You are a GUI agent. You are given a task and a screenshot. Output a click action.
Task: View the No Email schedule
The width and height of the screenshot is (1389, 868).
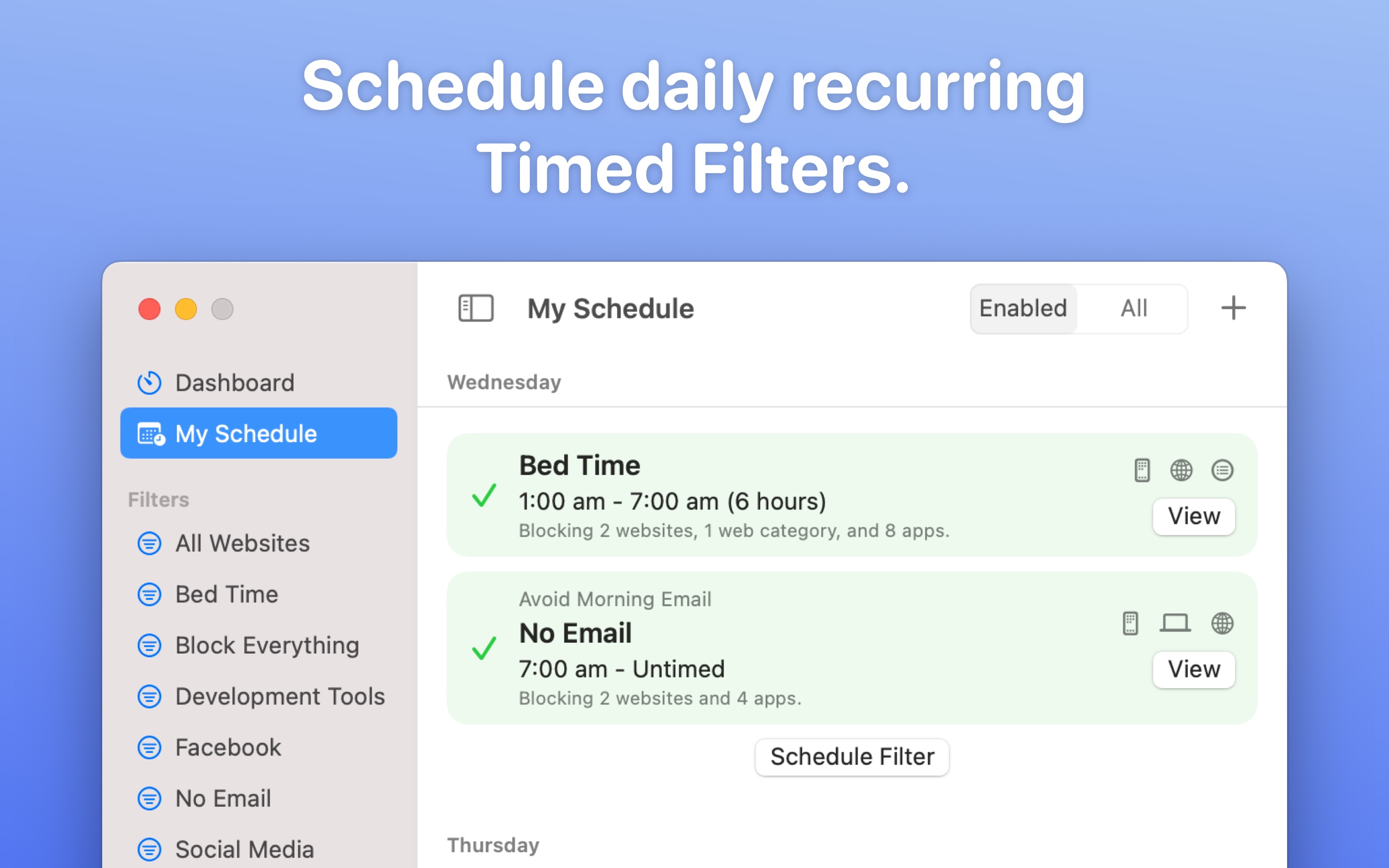point(1193,669)
